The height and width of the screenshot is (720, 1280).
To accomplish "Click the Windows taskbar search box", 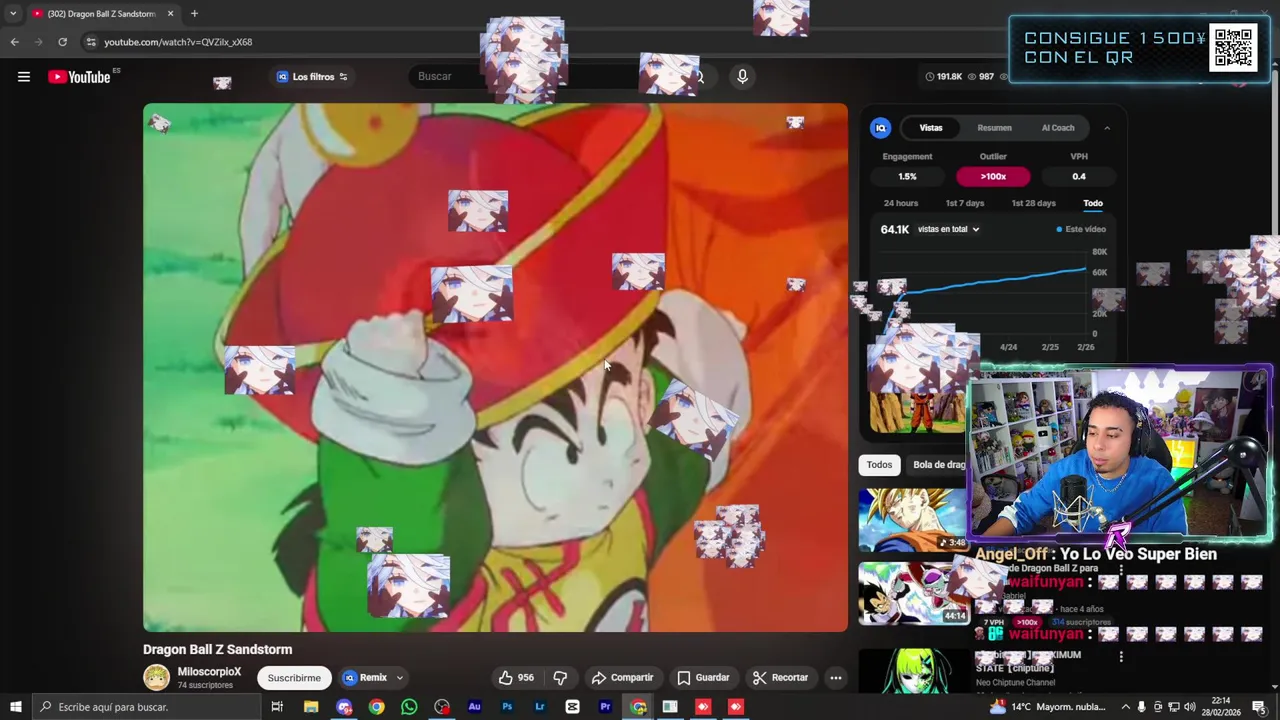I will (145, 707).
